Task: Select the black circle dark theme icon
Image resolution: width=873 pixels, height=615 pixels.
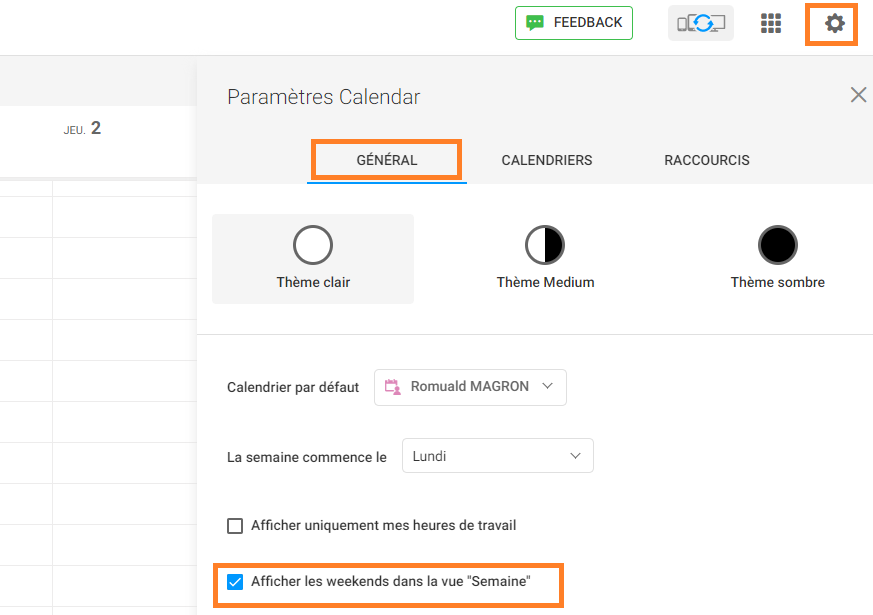Action: tap(778, 245)
